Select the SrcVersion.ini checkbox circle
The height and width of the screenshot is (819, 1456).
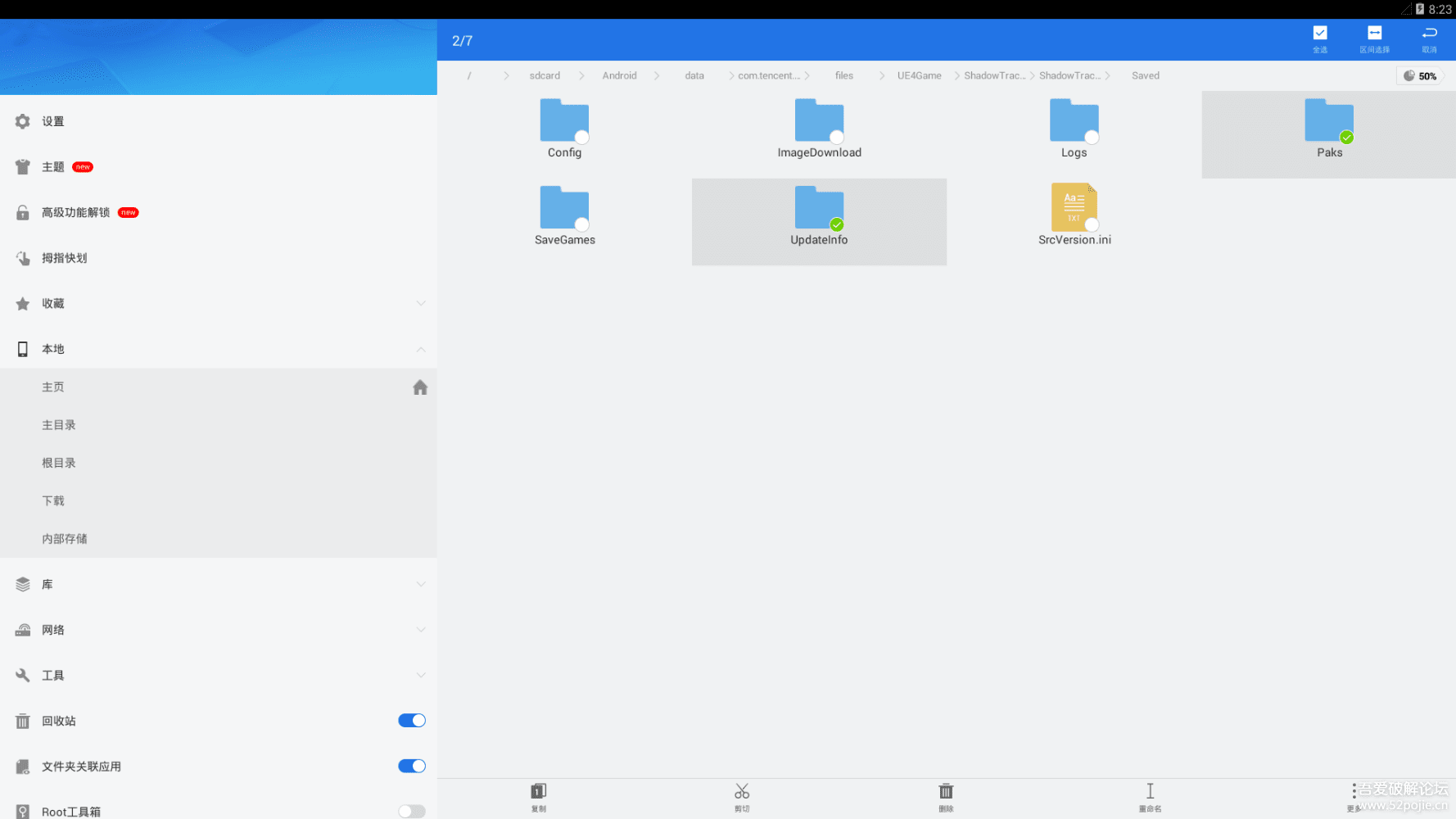click(1092, 224)
